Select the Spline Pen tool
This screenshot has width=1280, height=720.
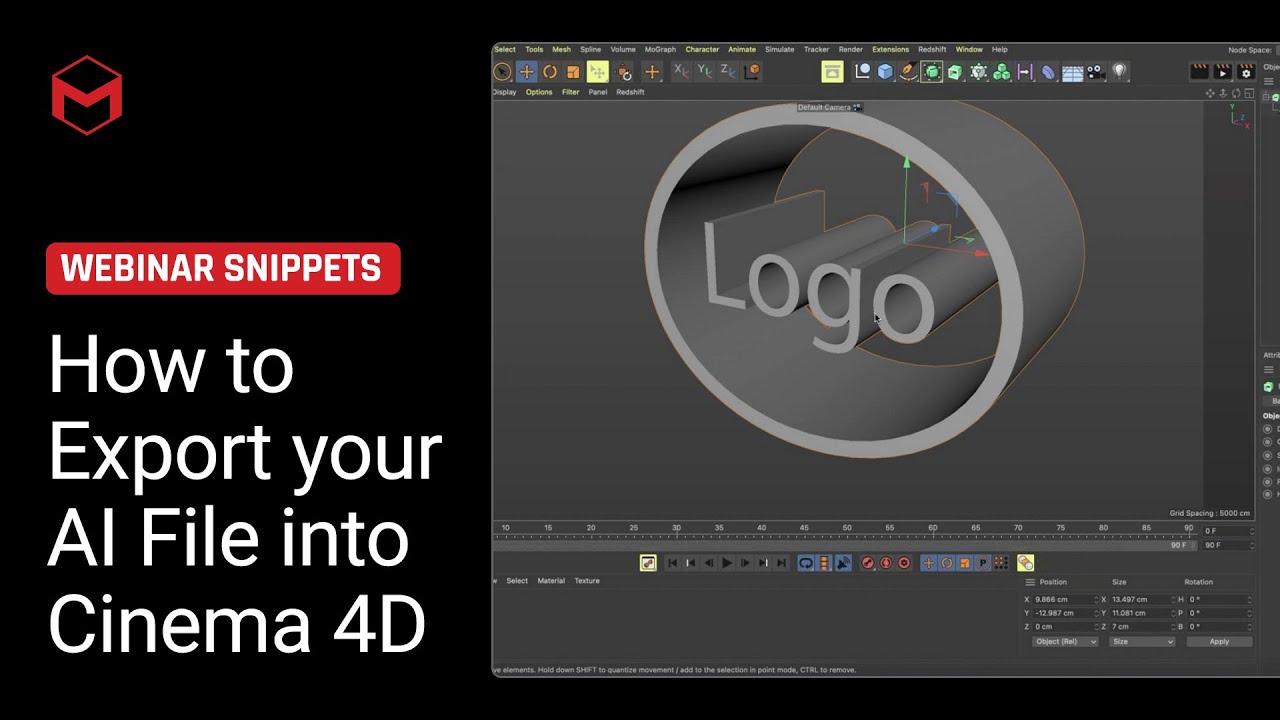tap(908, 71)
